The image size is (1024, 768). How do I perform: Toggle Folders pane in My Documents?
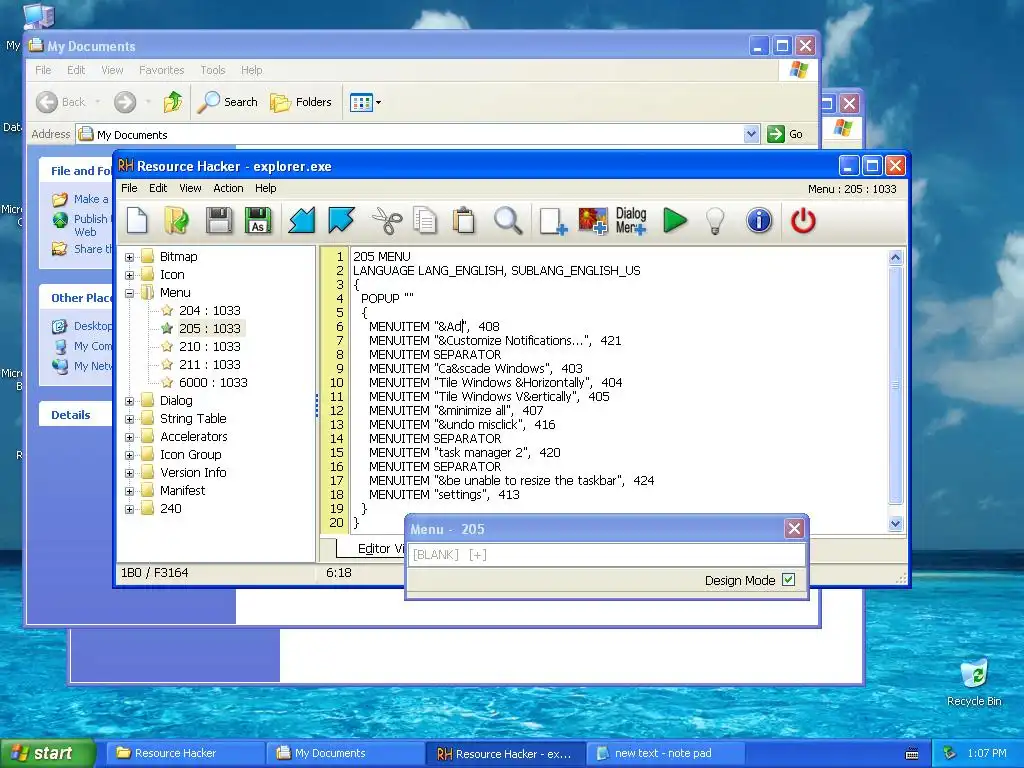(301, 102)
